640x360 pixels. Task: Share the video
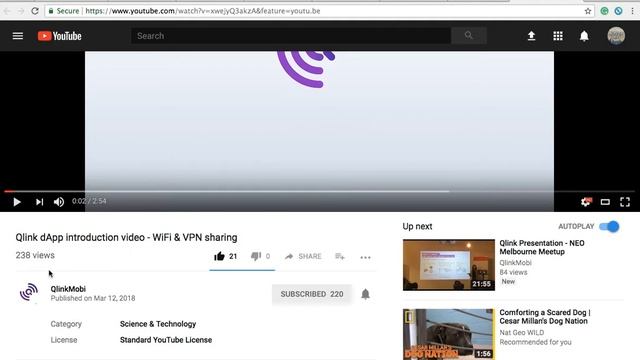303,256
